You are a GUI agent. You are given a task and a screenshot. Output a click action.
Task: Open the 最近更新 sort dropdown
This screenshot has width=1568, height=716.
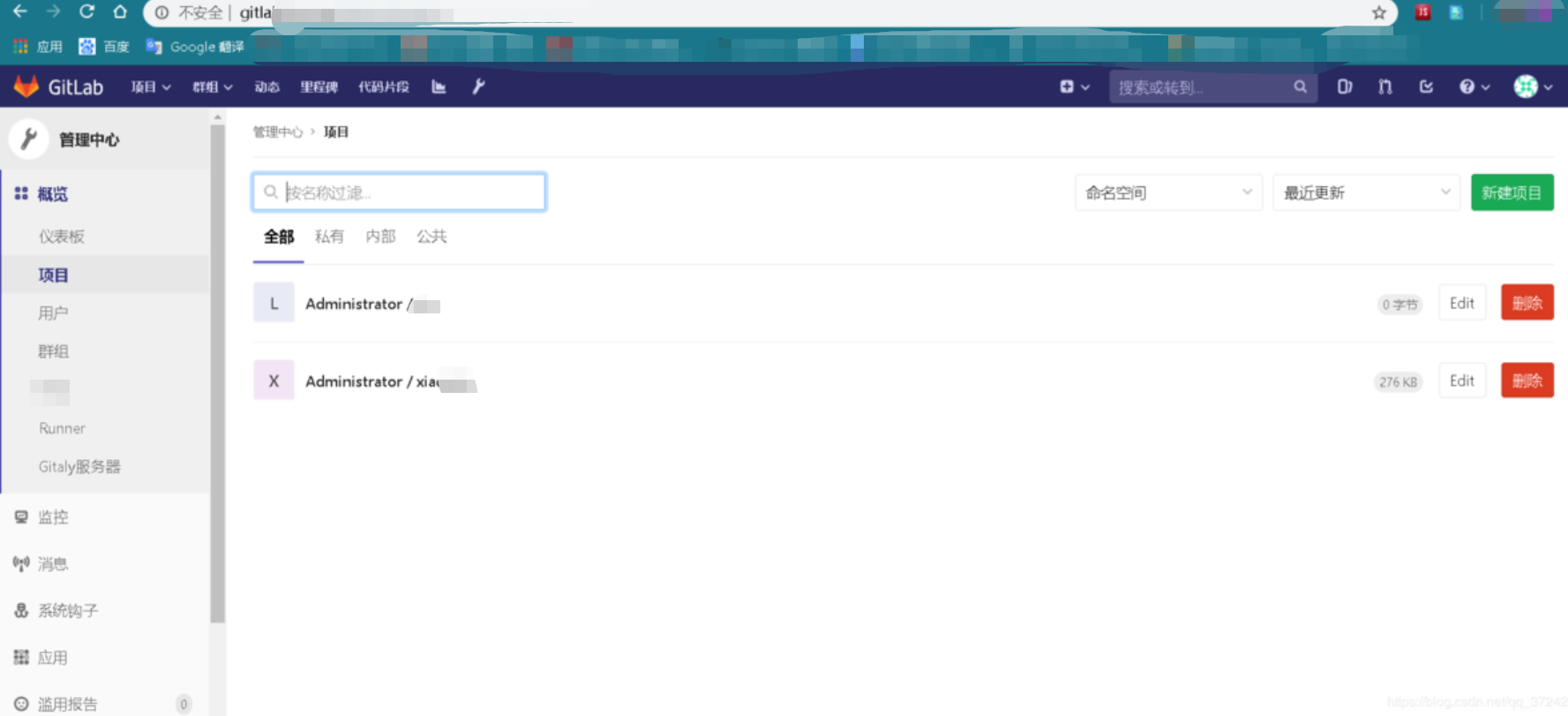(x=1366, y=192)
